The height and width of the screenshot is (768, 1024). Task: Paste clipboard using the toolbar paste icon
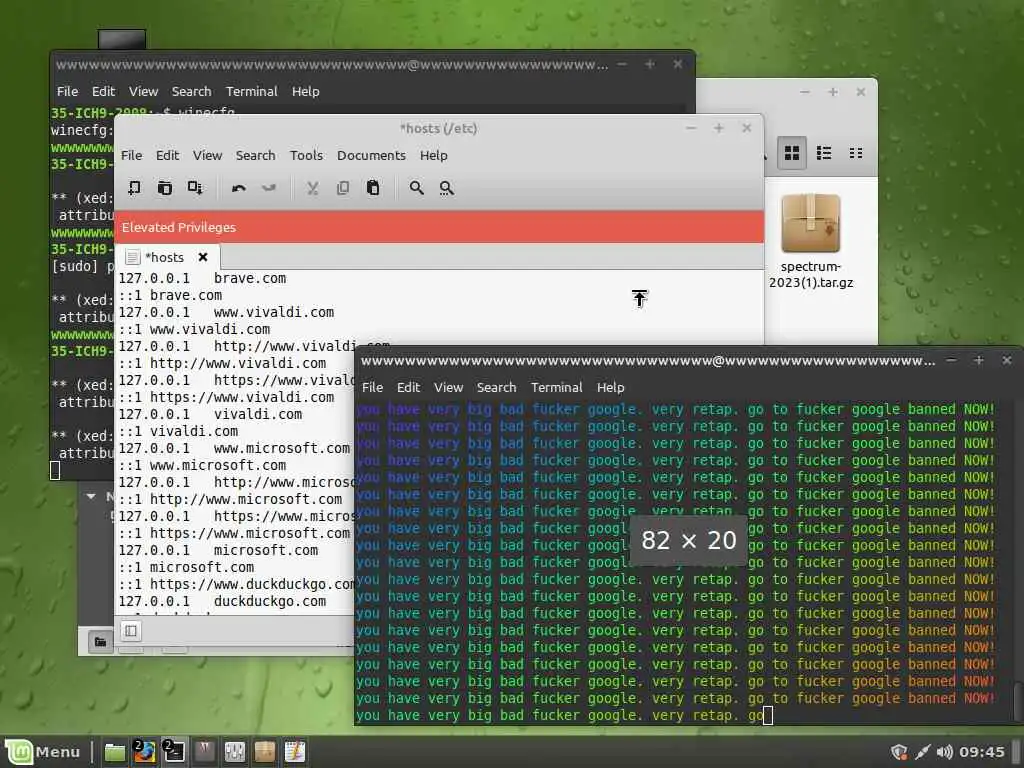tap(373, 188)
